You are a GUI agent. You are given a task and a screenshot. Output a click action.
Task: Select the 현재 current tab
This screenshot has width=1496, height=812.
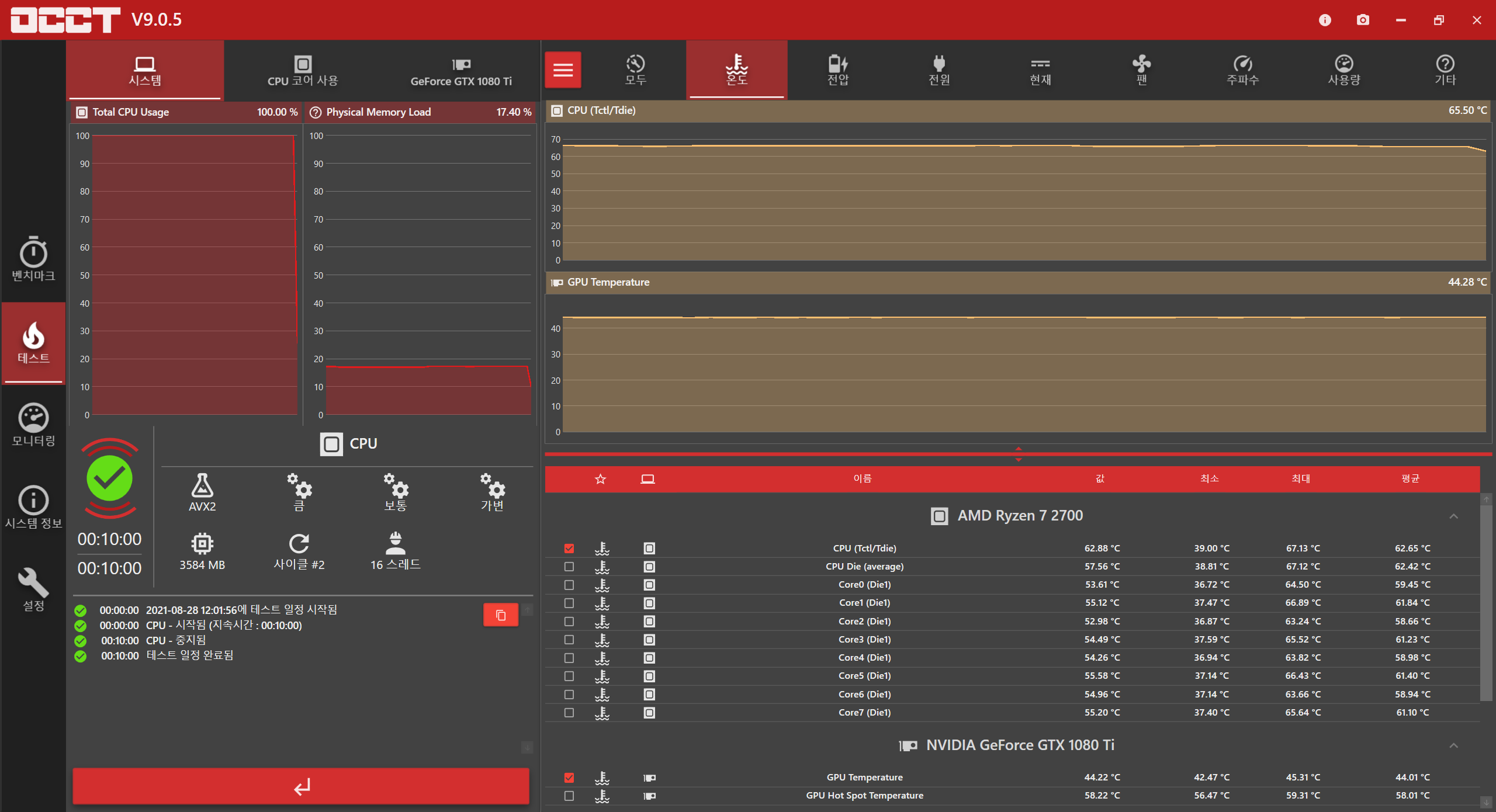pyautogui.click(x=1040, y=70)
